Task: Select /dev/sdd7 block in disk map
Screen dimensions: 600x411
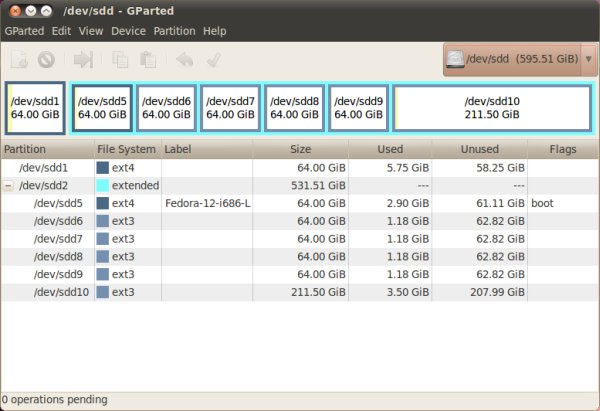Action: coord(230,108)
